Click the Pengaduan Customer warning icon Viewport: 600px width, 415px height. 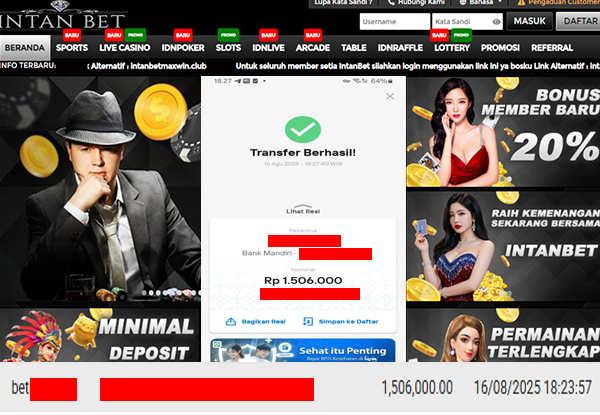521,2
